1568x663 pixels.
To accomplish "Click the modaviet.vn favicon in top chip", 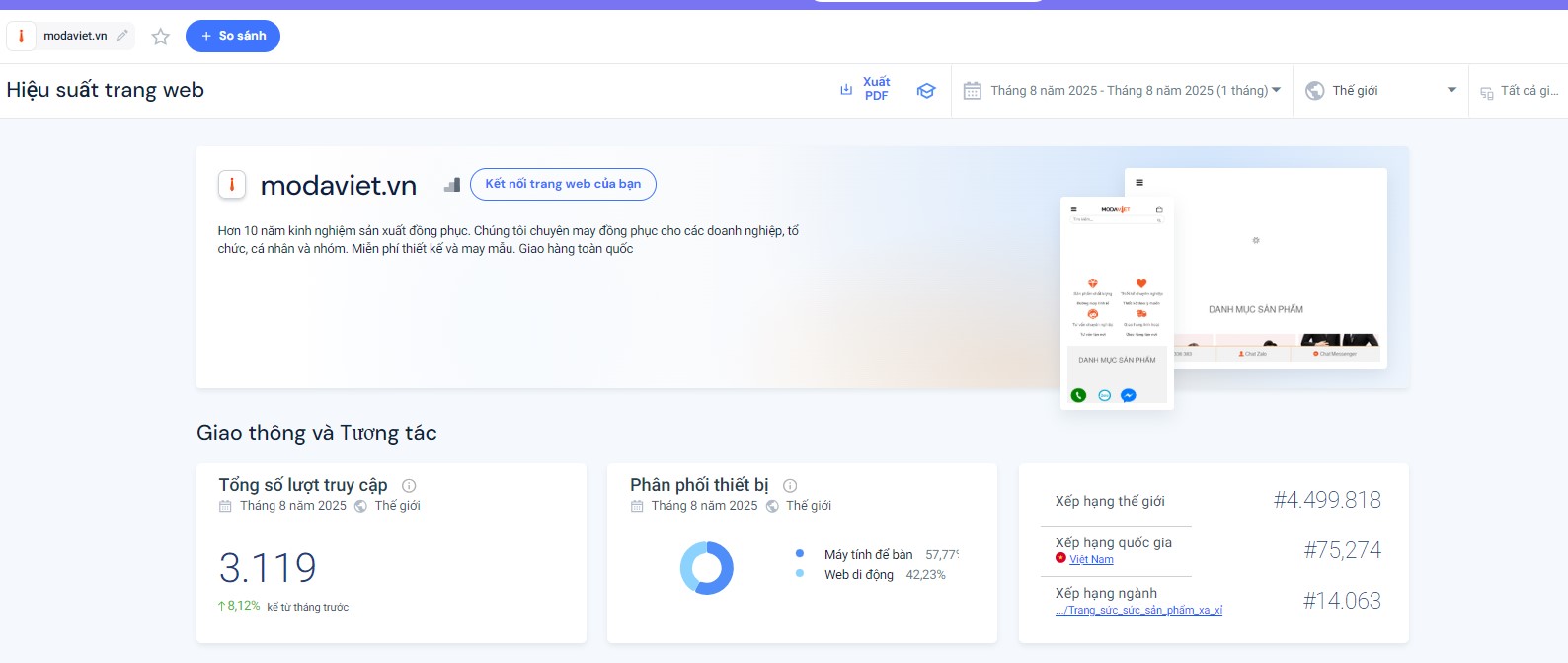I will click(x=22, y=36).
